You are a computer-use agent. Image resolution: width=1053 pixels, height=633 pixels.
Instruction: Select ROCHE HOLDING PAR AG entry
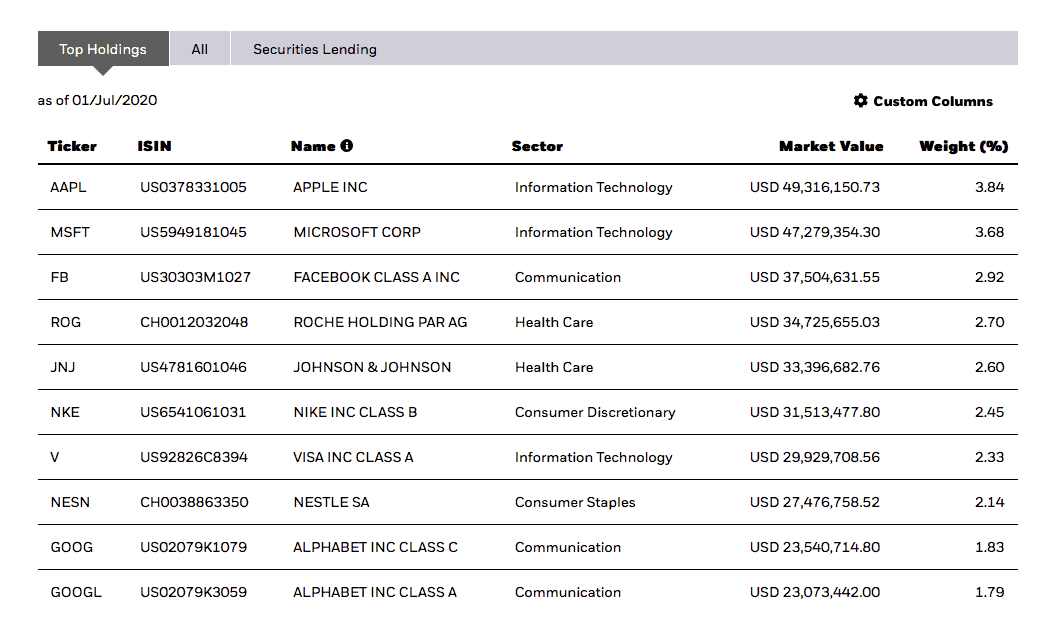pyautogui.click(x=380, y=322)
